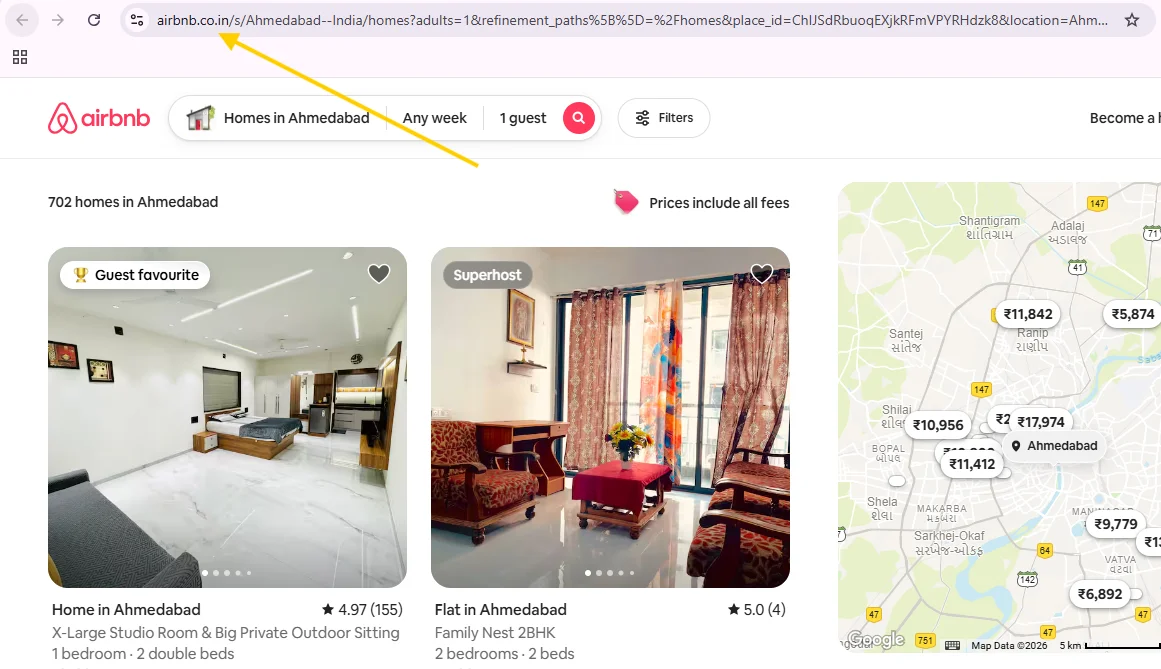Open the Superhost flat listing photo

click(610, 417)
